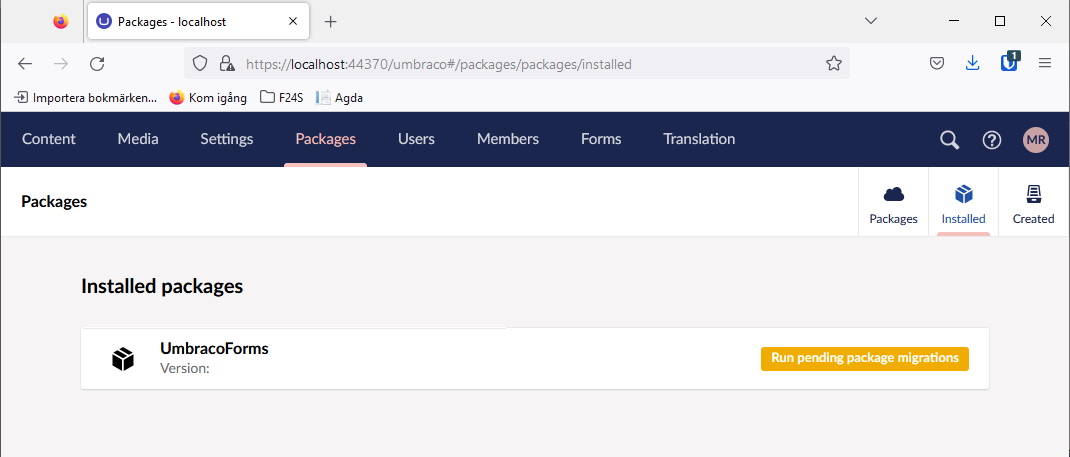Open a new tab with plus

(330, 22)
